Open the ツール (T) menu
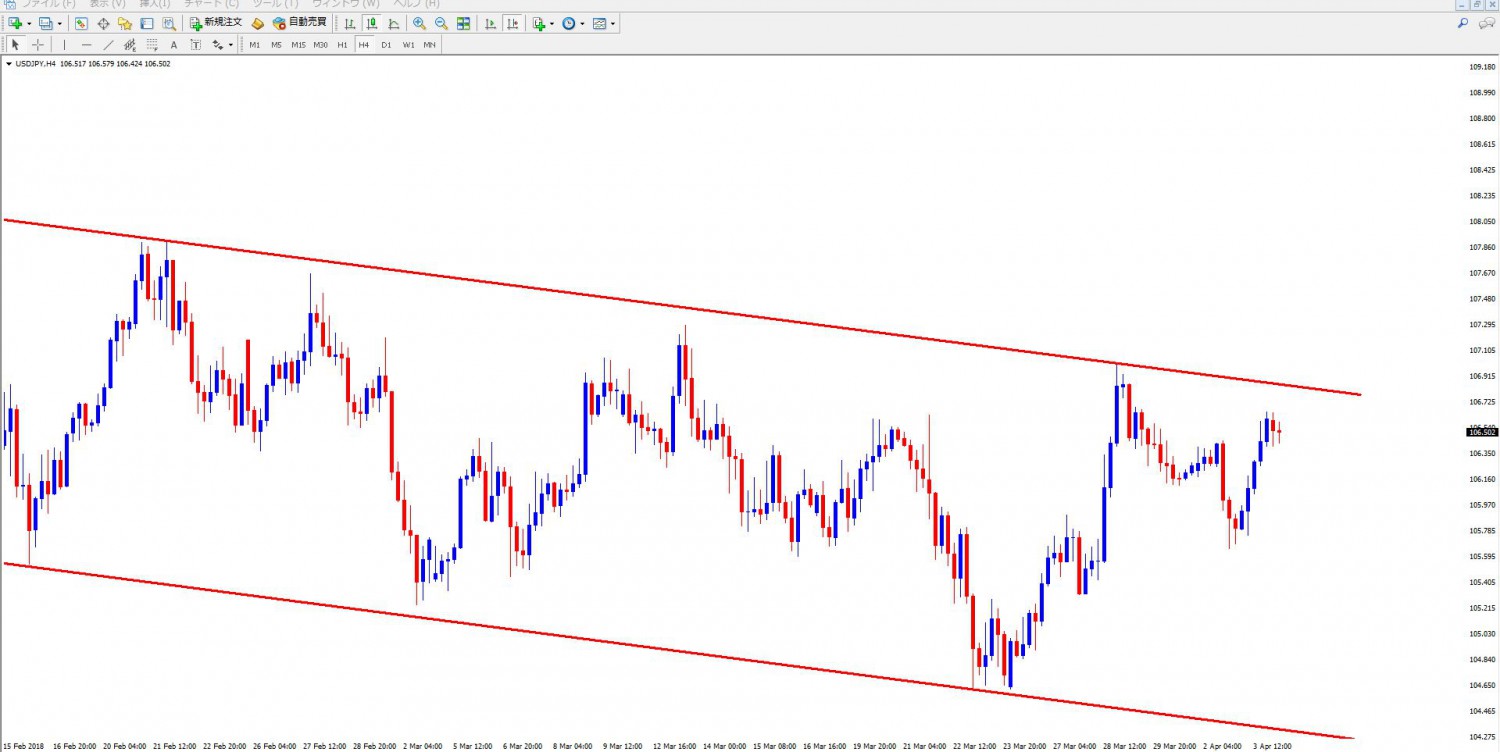The width and height of the screenshot is (1500, 752). [x=275, y=4]
